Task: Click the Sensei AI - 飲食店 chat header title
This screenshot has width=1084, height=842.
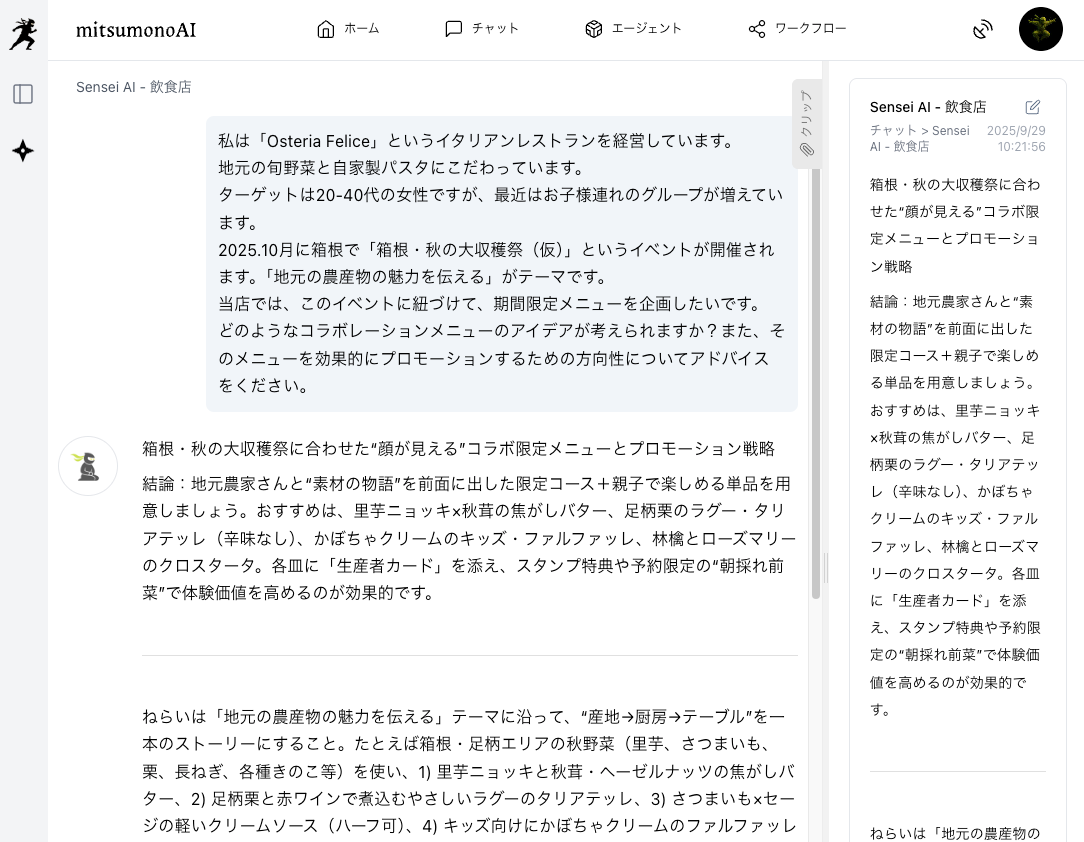Action: pyautogui.click(x=134, y=87)
